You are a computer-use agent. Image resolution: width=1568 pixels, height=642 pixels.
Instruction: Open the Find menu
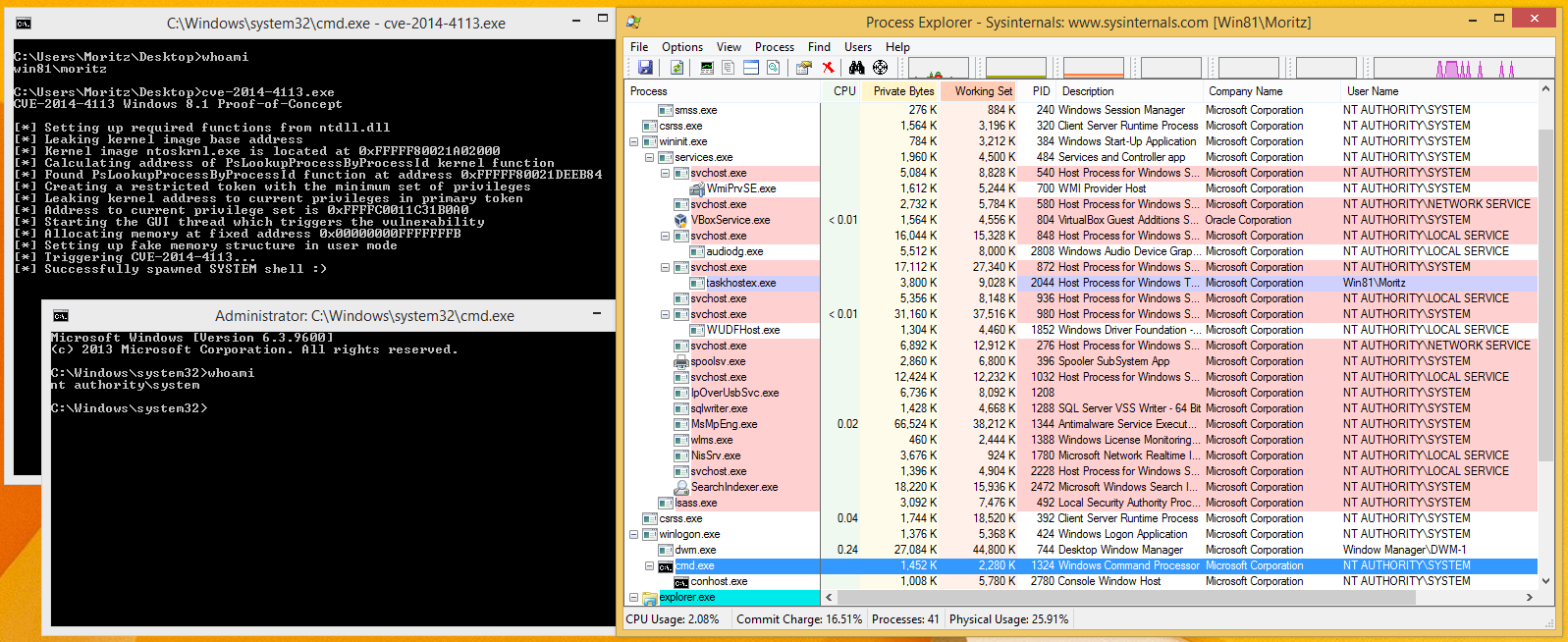pyautogui.click(x=819, y=46)
